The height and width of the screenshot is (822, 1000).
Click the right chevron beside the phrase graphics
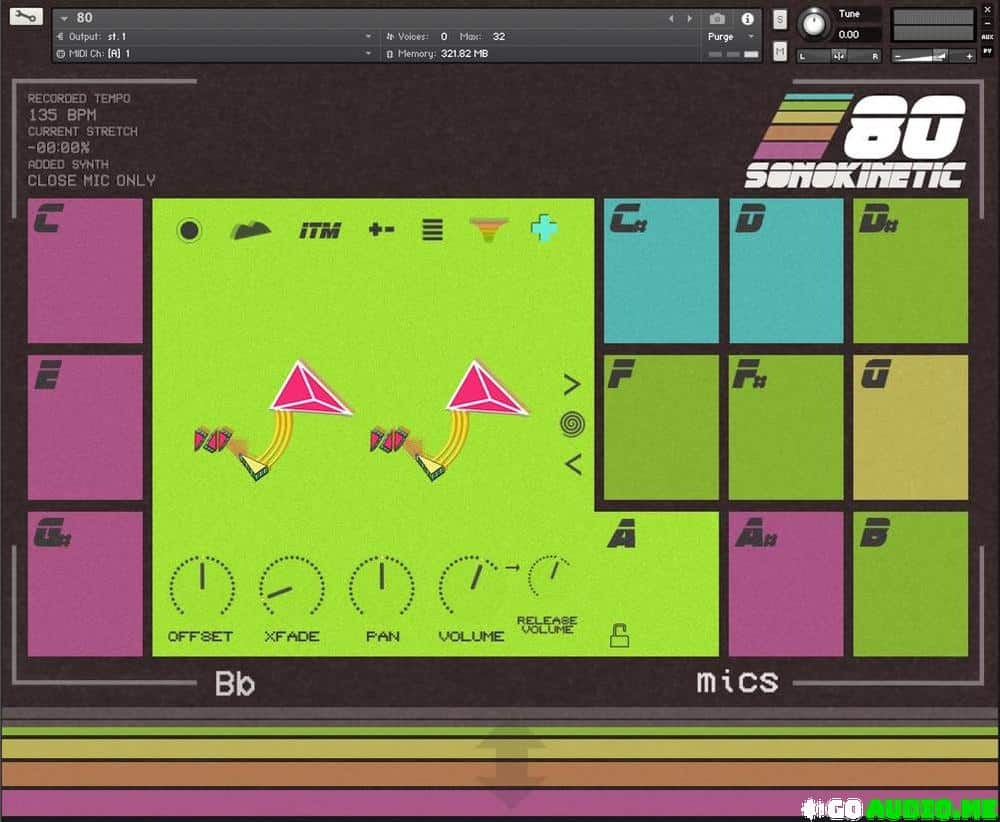point(572,384)
